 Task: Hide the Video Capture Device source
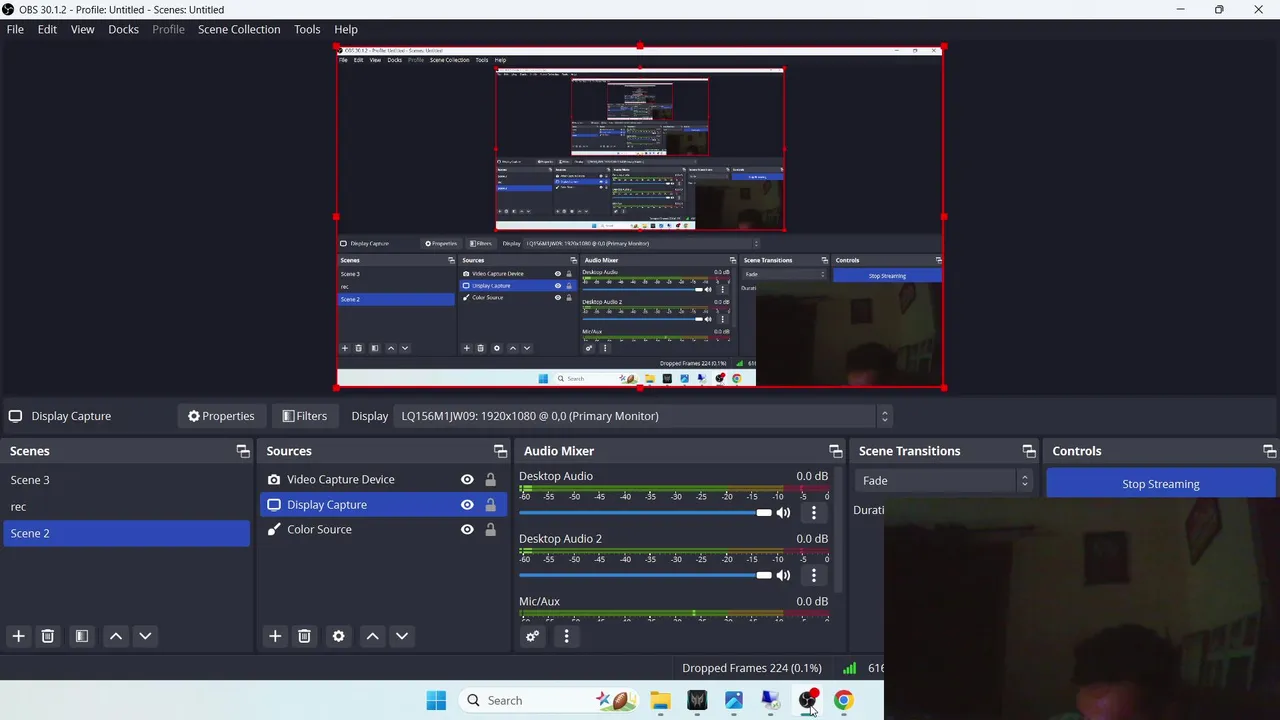pos(467,480)
